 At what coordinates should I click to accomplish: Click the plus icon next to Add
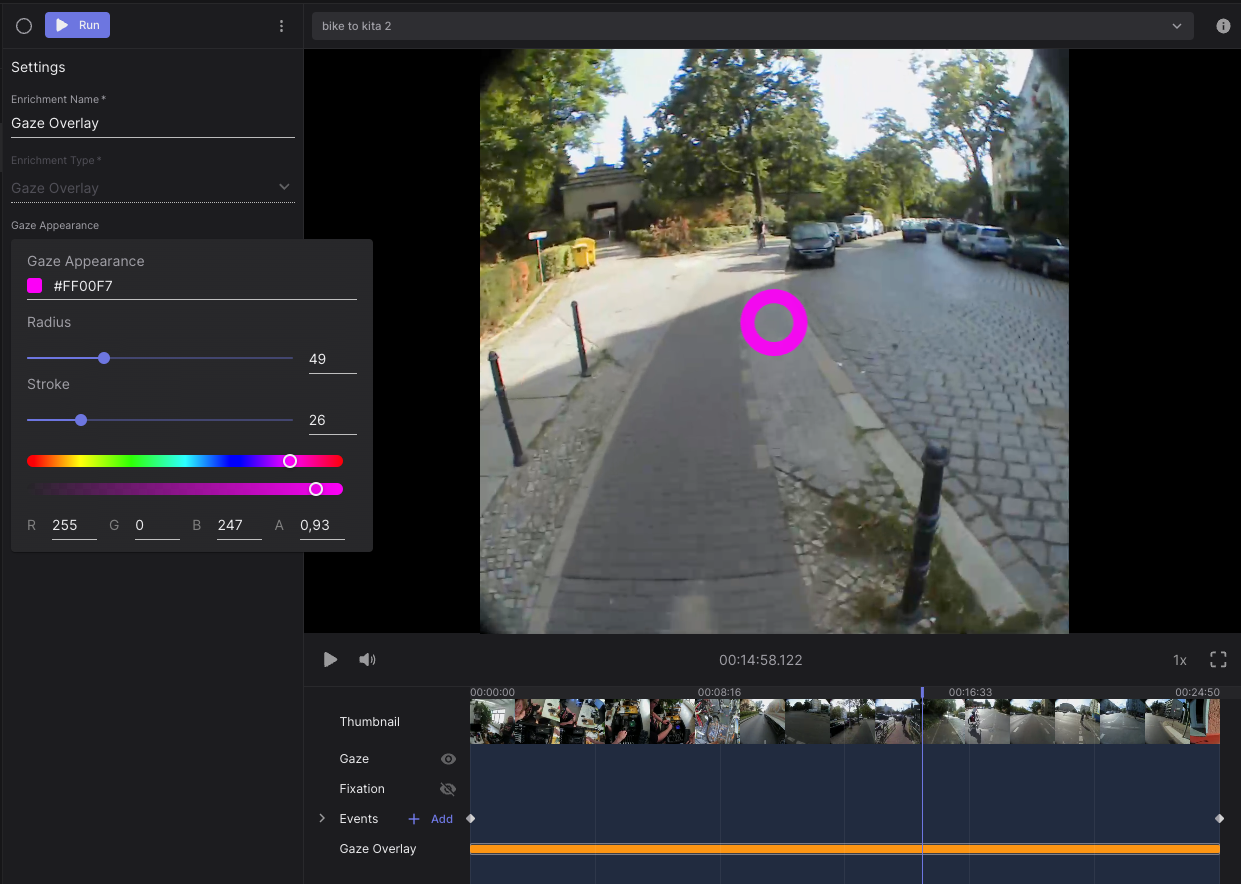click(x=414, y=819)
